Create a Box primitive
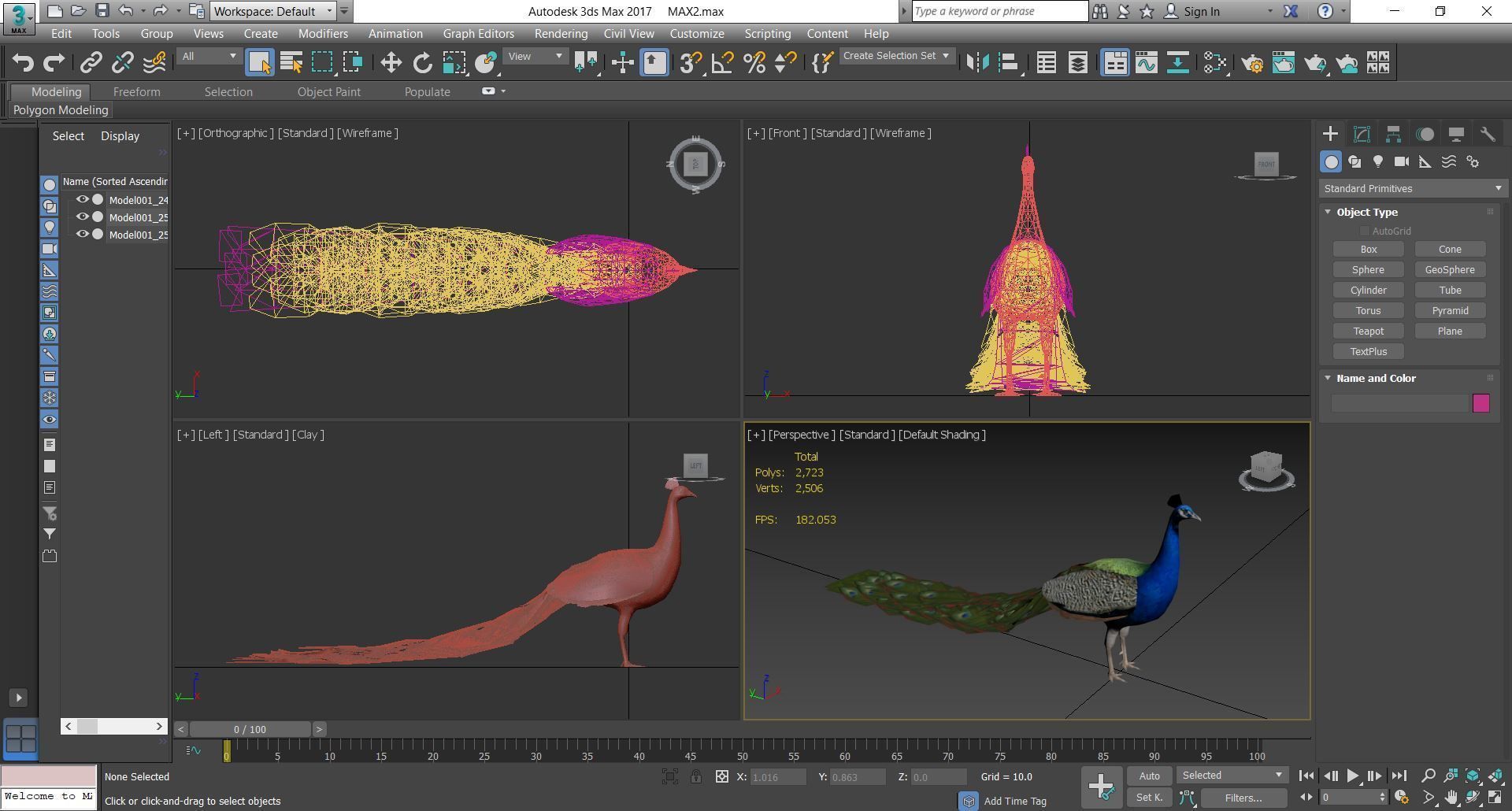The height and width of the screenshot is (811, 1512). [1369, 249]
